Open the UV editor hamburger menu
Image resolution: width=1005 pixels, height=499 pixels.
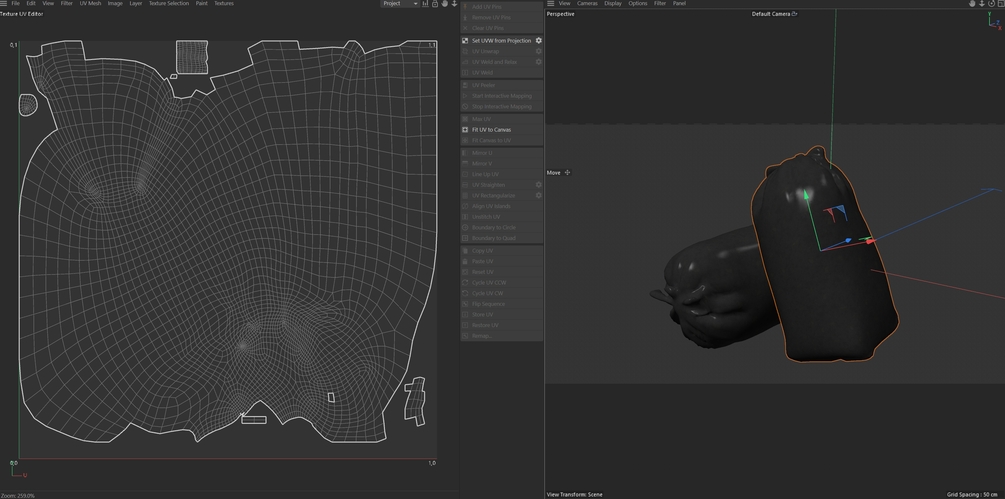coord(3,3)
